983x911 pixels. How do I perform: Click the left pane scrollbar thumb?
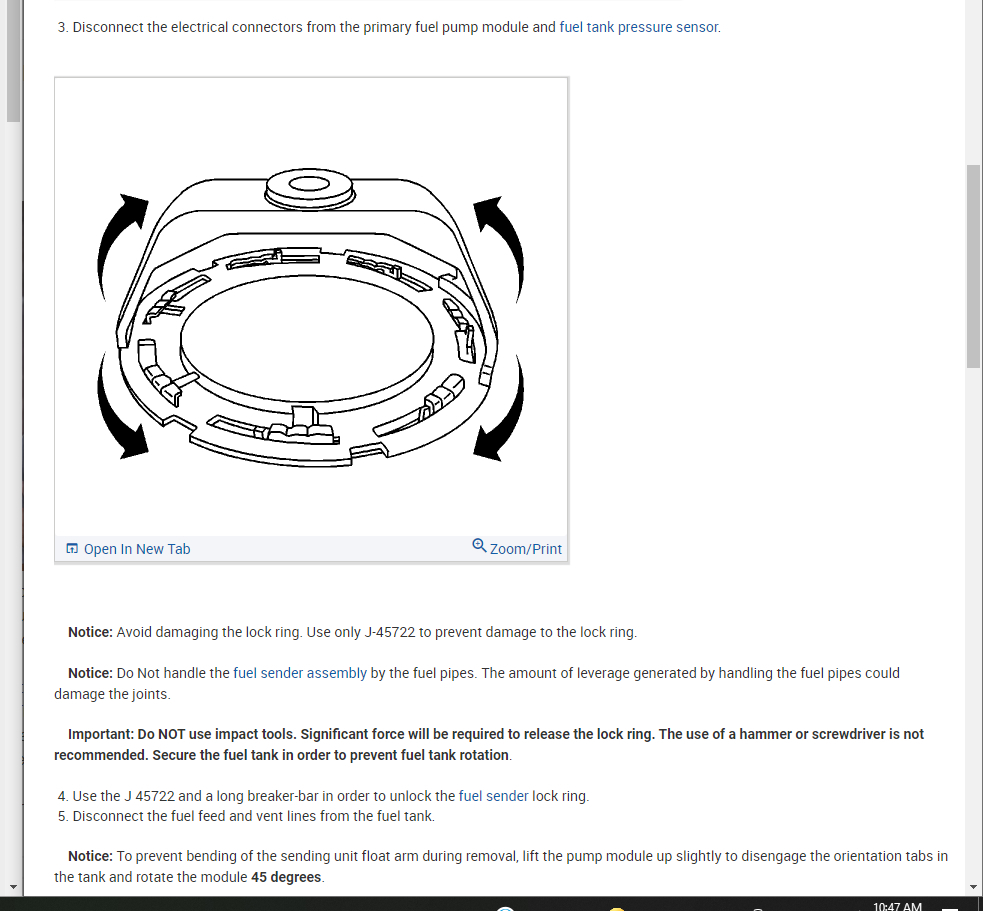(13, 61)
